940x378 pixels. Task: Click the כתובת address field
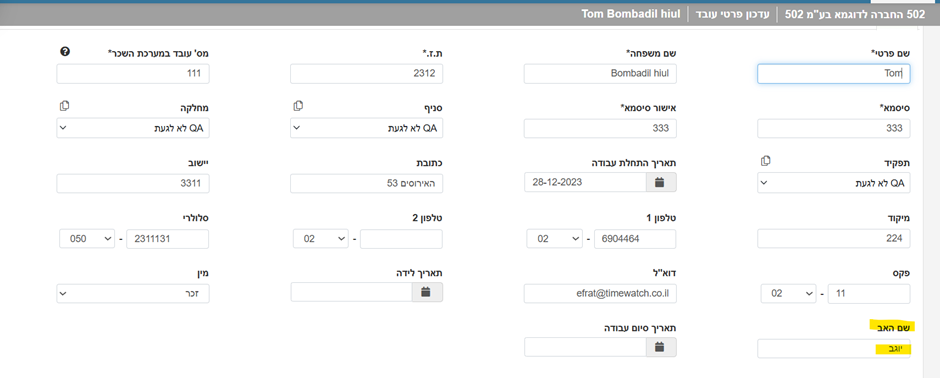click(366, 183)
